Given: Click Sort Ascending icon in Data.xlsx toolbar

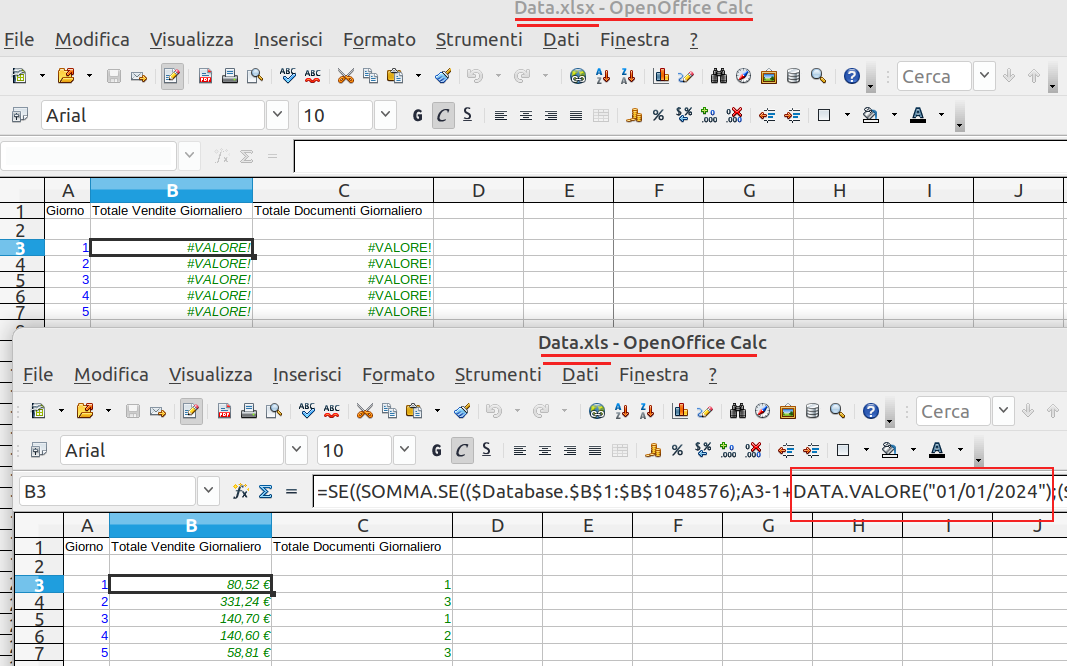Looking at the screenshot, I should point(603,76).
